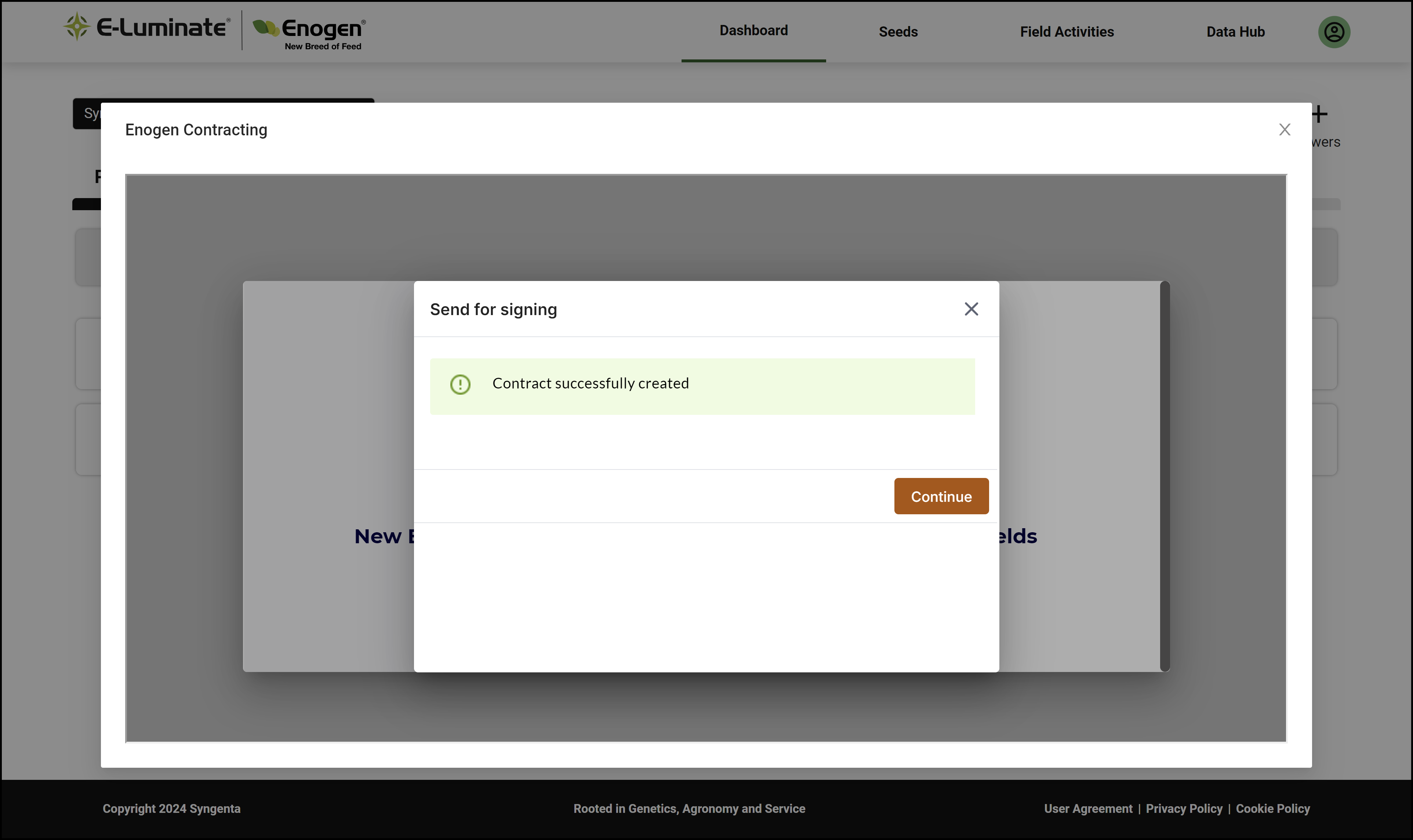Screen dimensions: 1413x840
Task: Open the Cookie Policy link
Action: pyautogui.click(x=1272, y=808)
